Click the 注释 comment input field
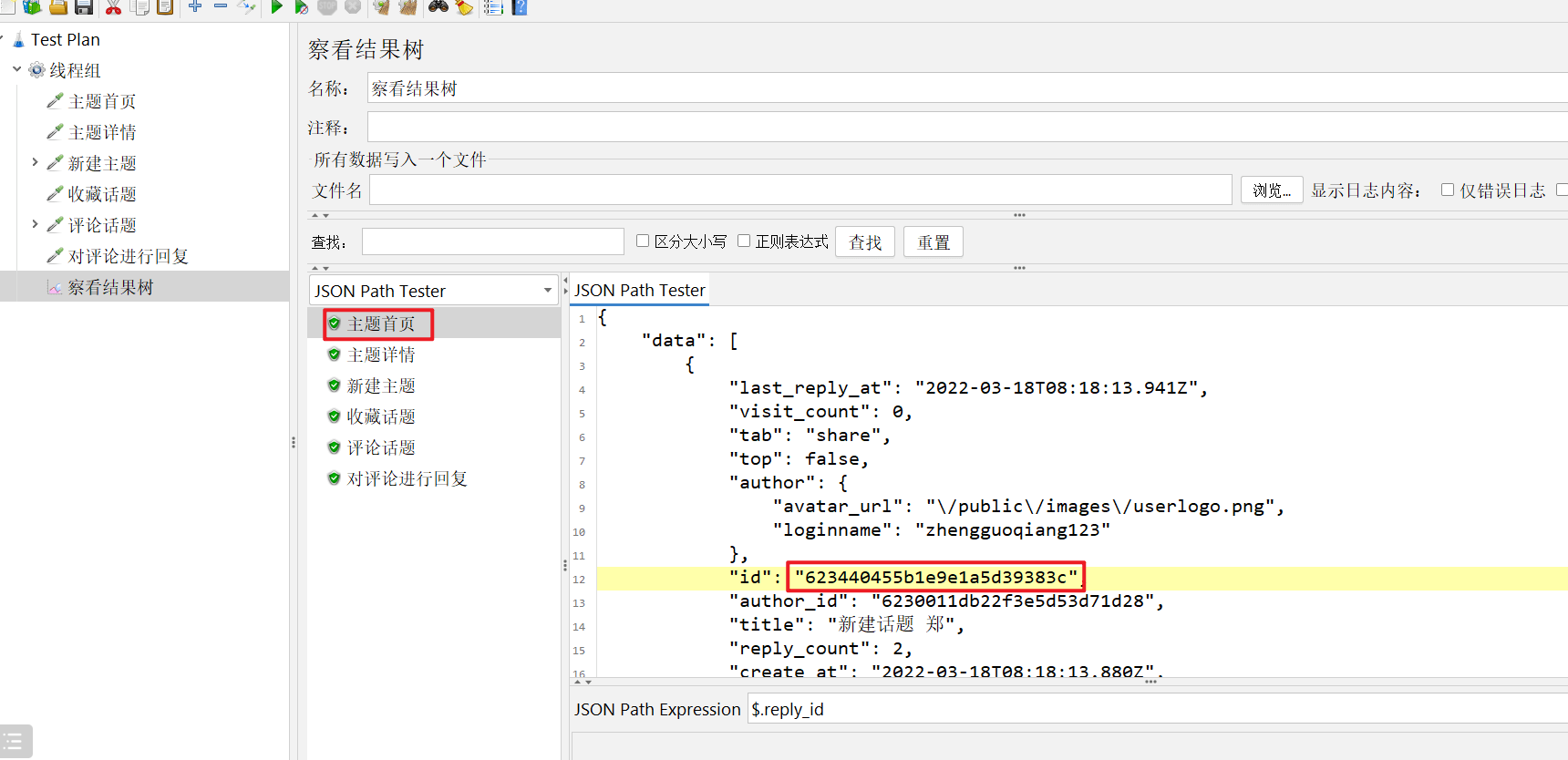 coord(967,127)
